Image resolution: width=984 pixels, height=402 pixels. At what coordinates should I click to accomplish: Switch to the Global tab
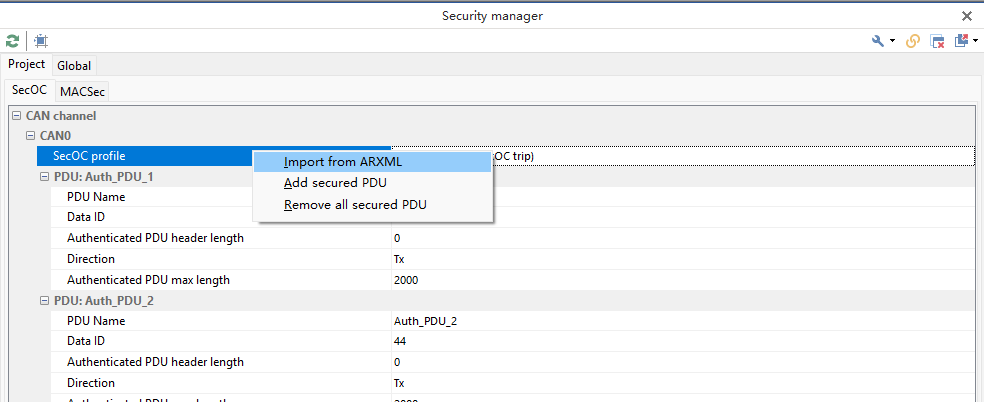click(x=74, y=66)
